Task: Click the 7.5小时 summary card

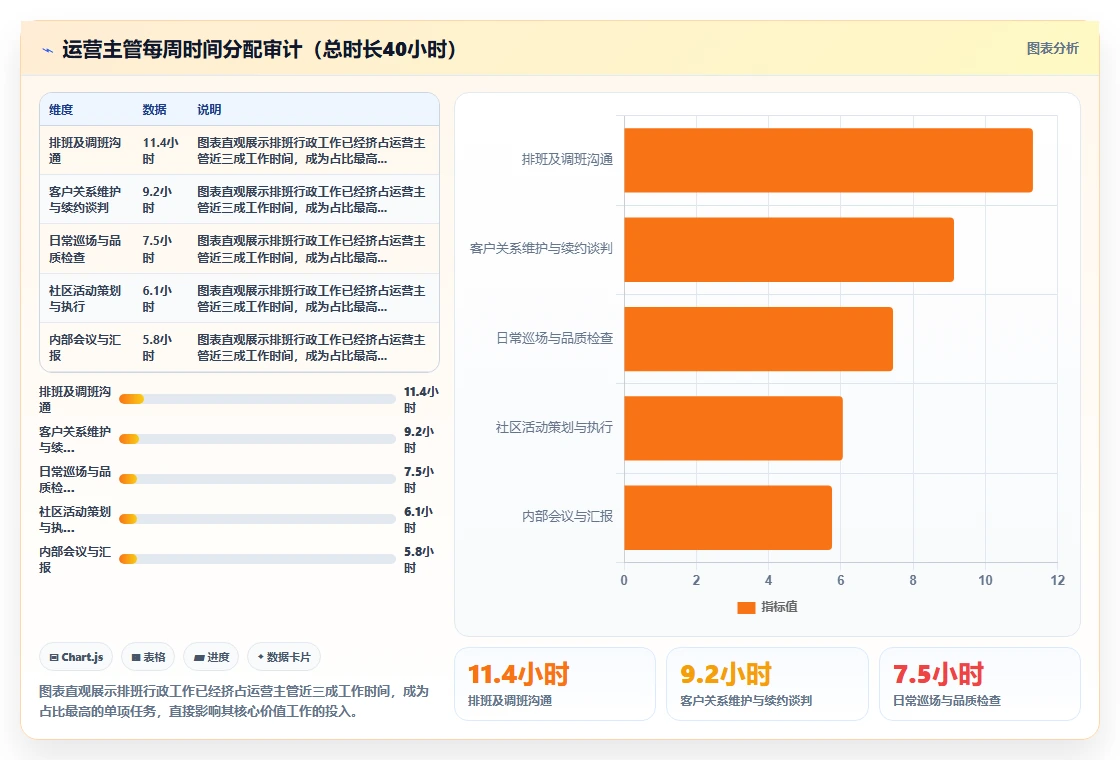Action: click(x=979, y=684)
